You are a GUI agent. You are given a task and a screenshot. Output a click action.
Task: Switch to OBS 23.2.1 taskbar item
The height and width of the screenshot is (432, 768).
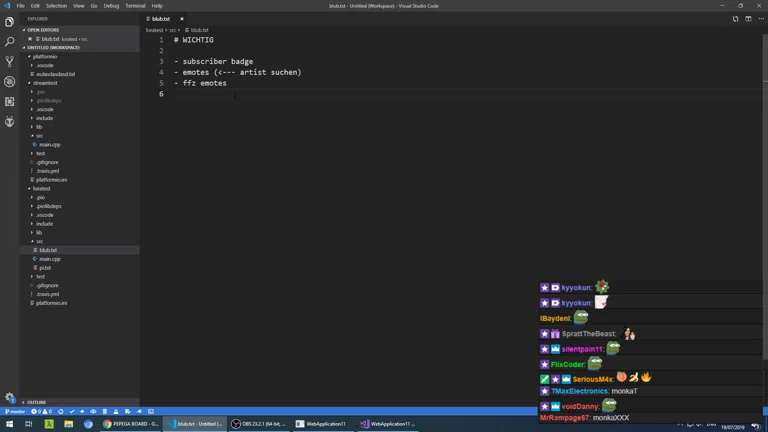tap(260, 424)
